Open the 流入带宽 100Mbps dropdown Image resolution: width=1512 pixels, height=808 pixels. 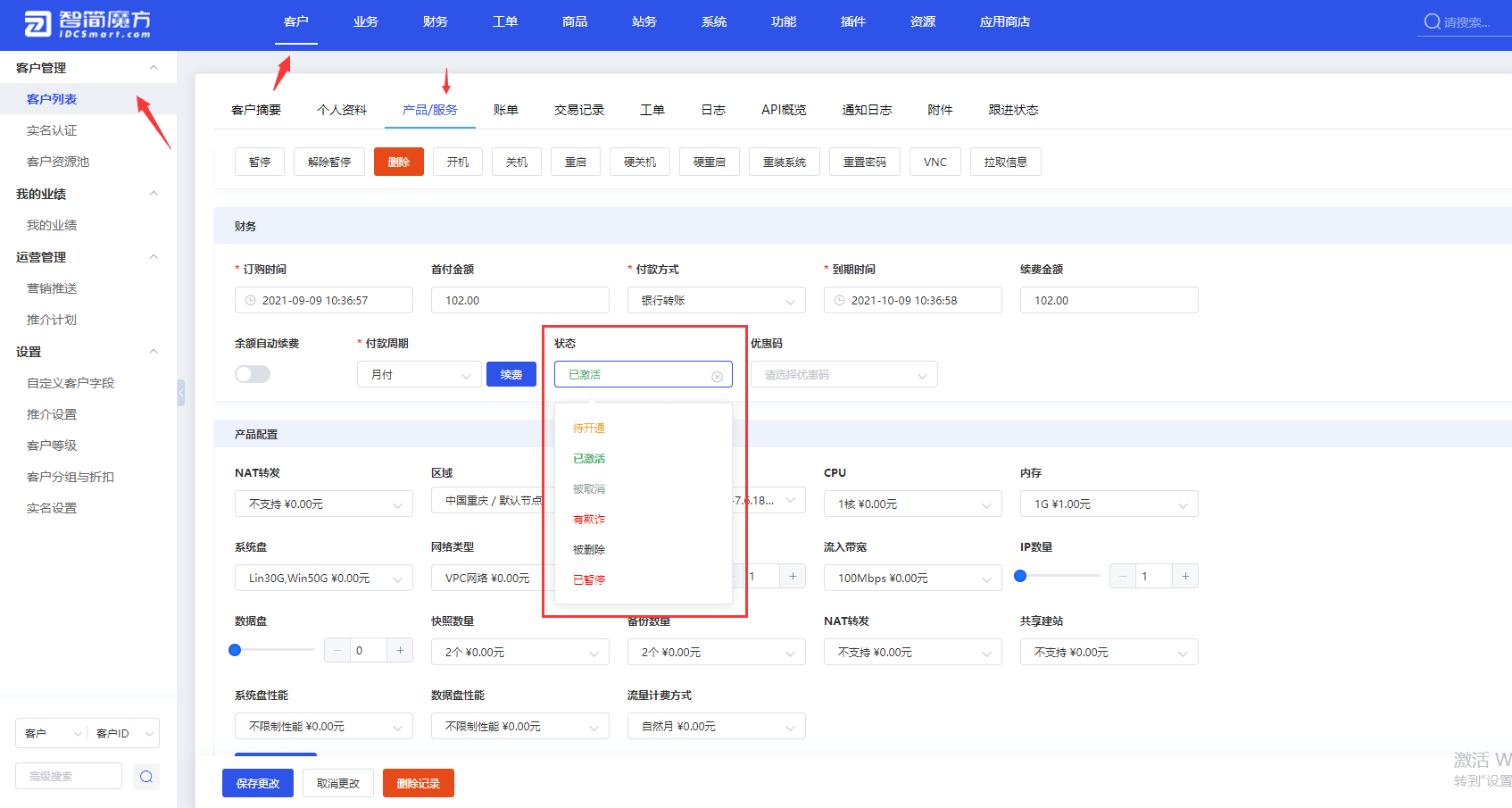(913, 579)
